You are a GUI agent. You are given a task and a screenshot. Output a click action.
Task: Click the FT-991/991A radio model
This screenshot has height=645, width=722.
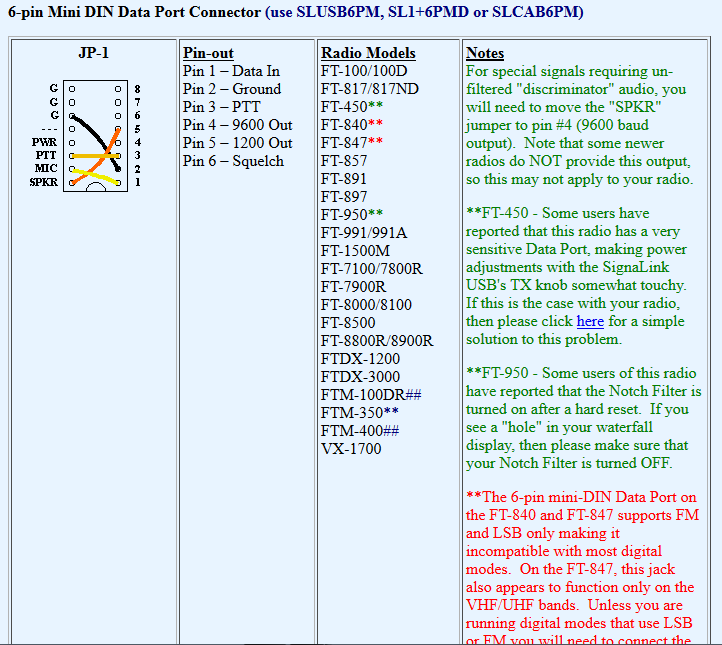(364, 233)
